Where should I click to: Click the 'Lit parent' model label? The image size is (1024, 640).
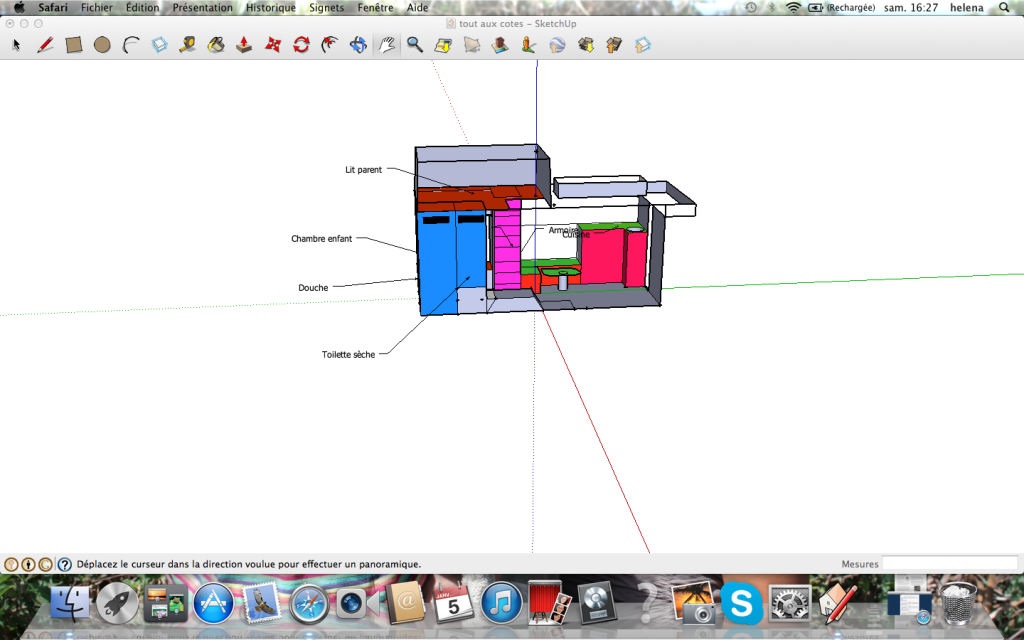coord(364,170)
